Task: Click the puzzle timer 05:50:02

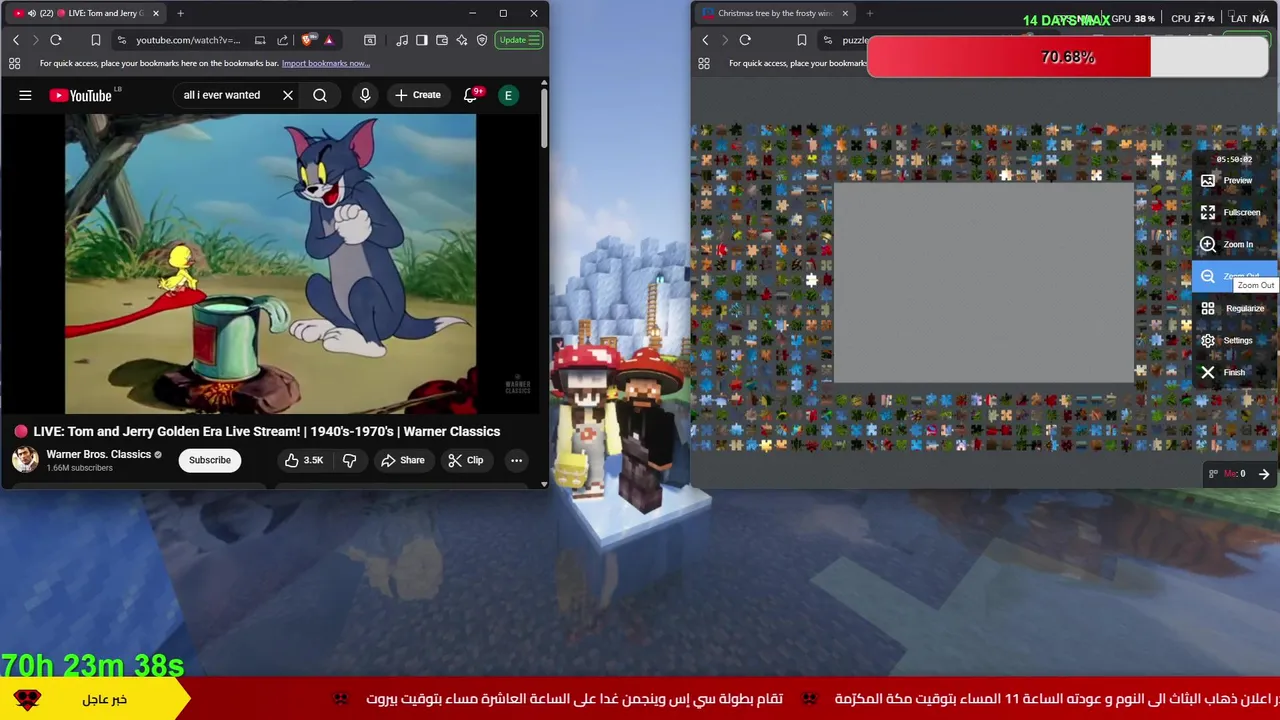Action: pyautogui.click(x=1234, y=159)
